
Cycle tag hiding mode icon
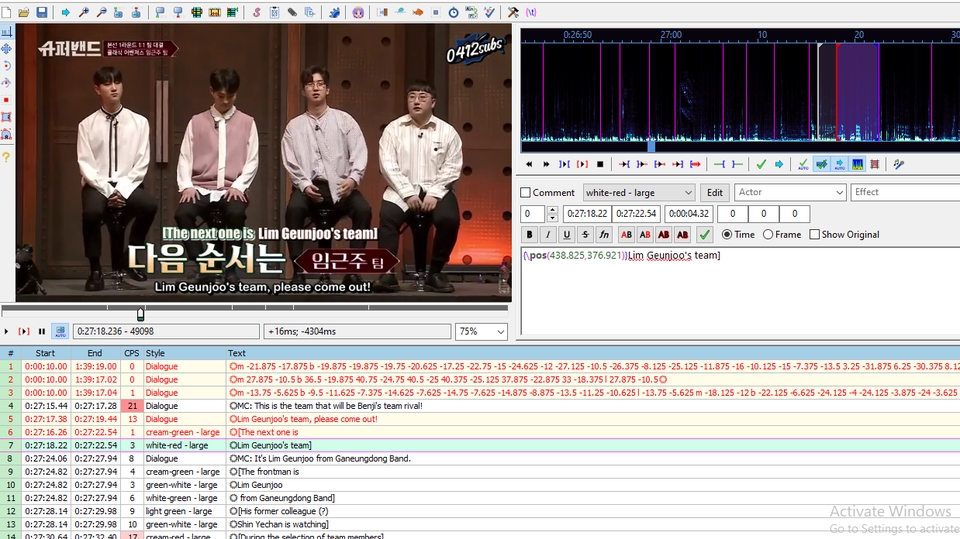coord(530,12)
